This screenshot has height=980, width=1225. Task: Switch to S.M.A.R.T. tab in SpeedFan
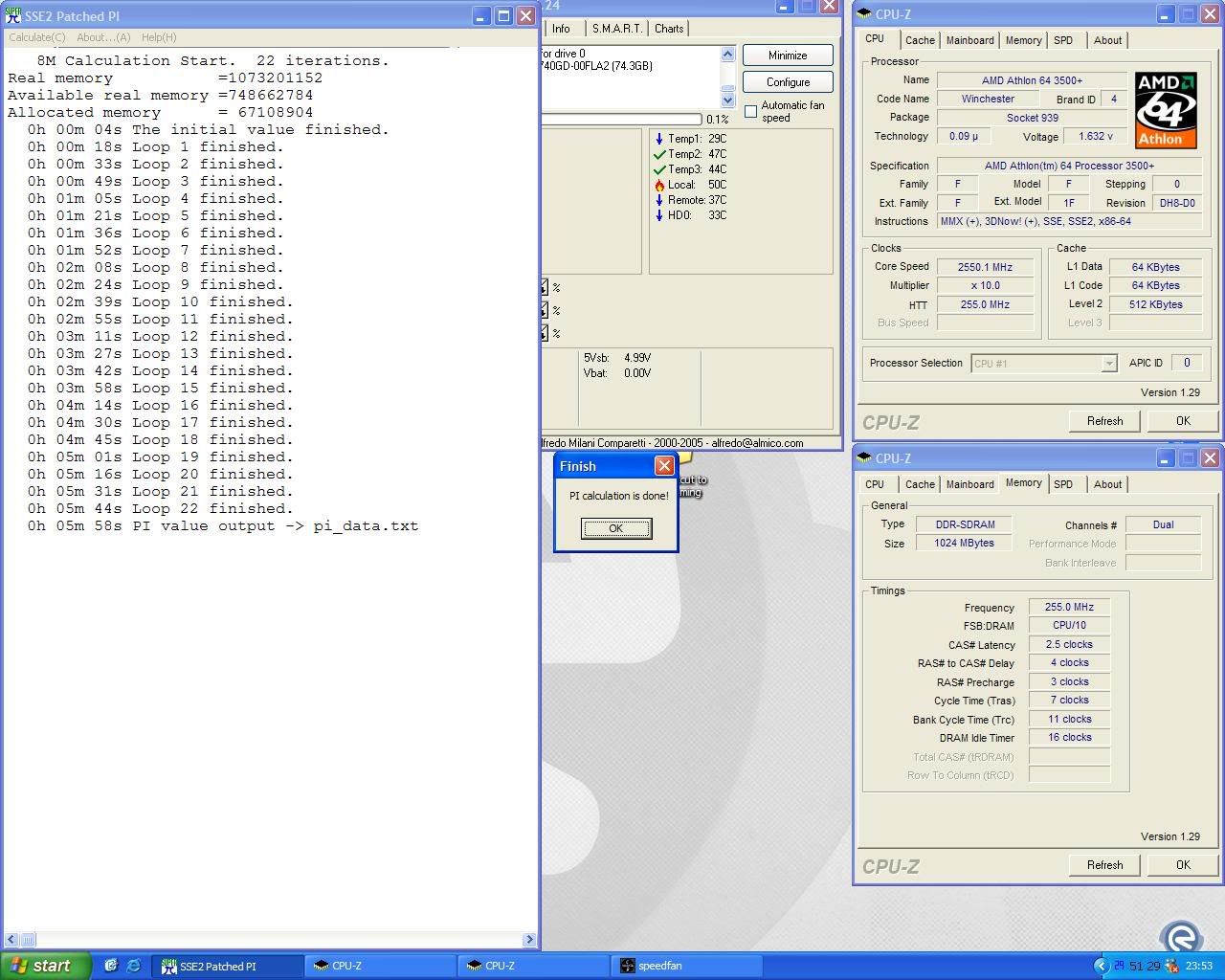(x=616, y=29)
